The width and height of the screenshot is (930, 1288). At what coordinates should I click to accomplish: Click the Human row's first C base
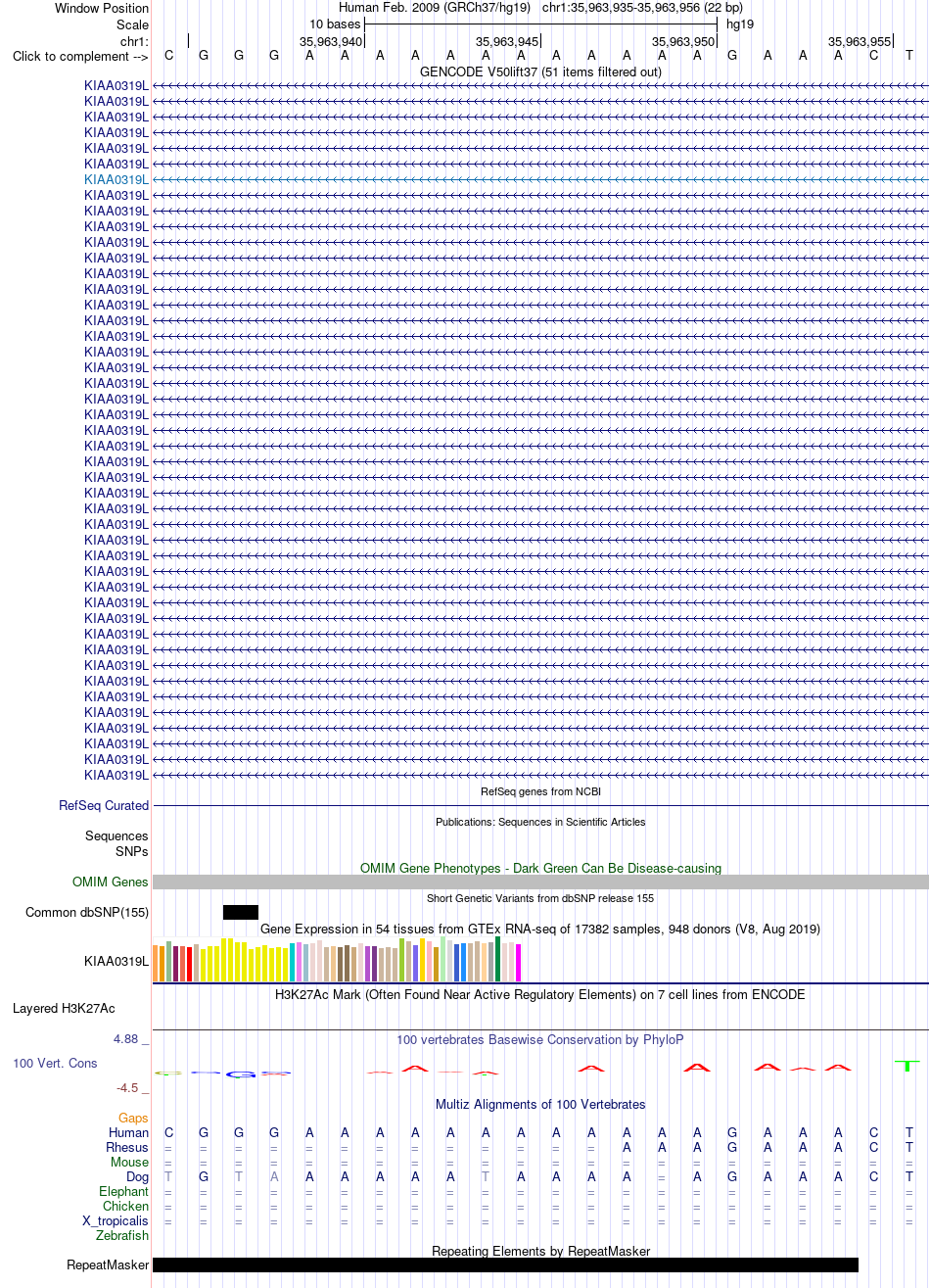point(168,1132)
